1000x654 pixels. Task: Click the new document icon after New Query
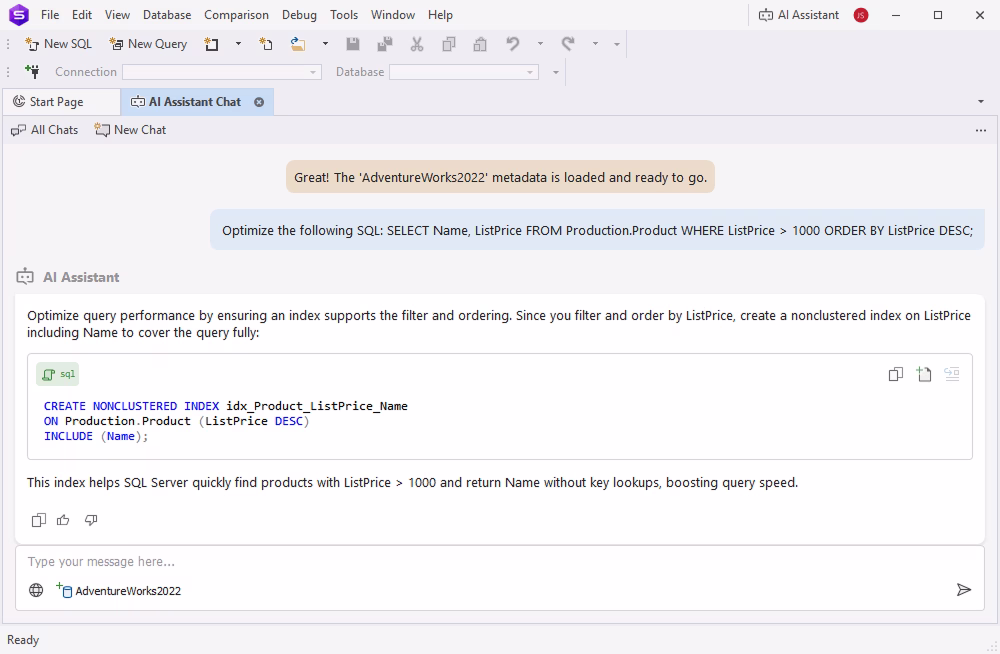point(211,44)
